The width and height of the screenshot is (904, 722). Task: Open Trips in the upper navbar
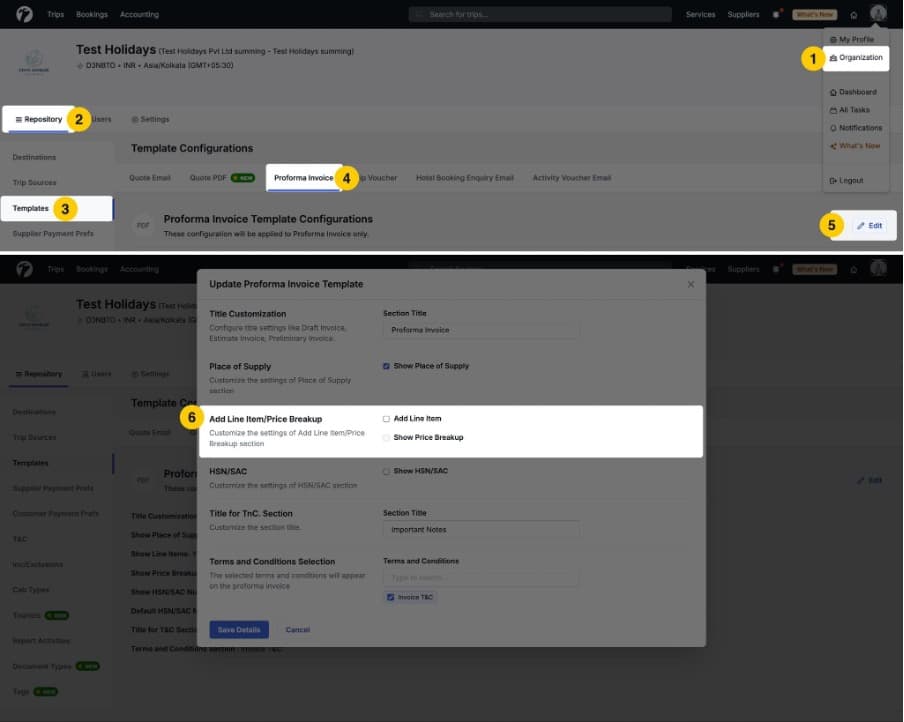tap(55, 14)
